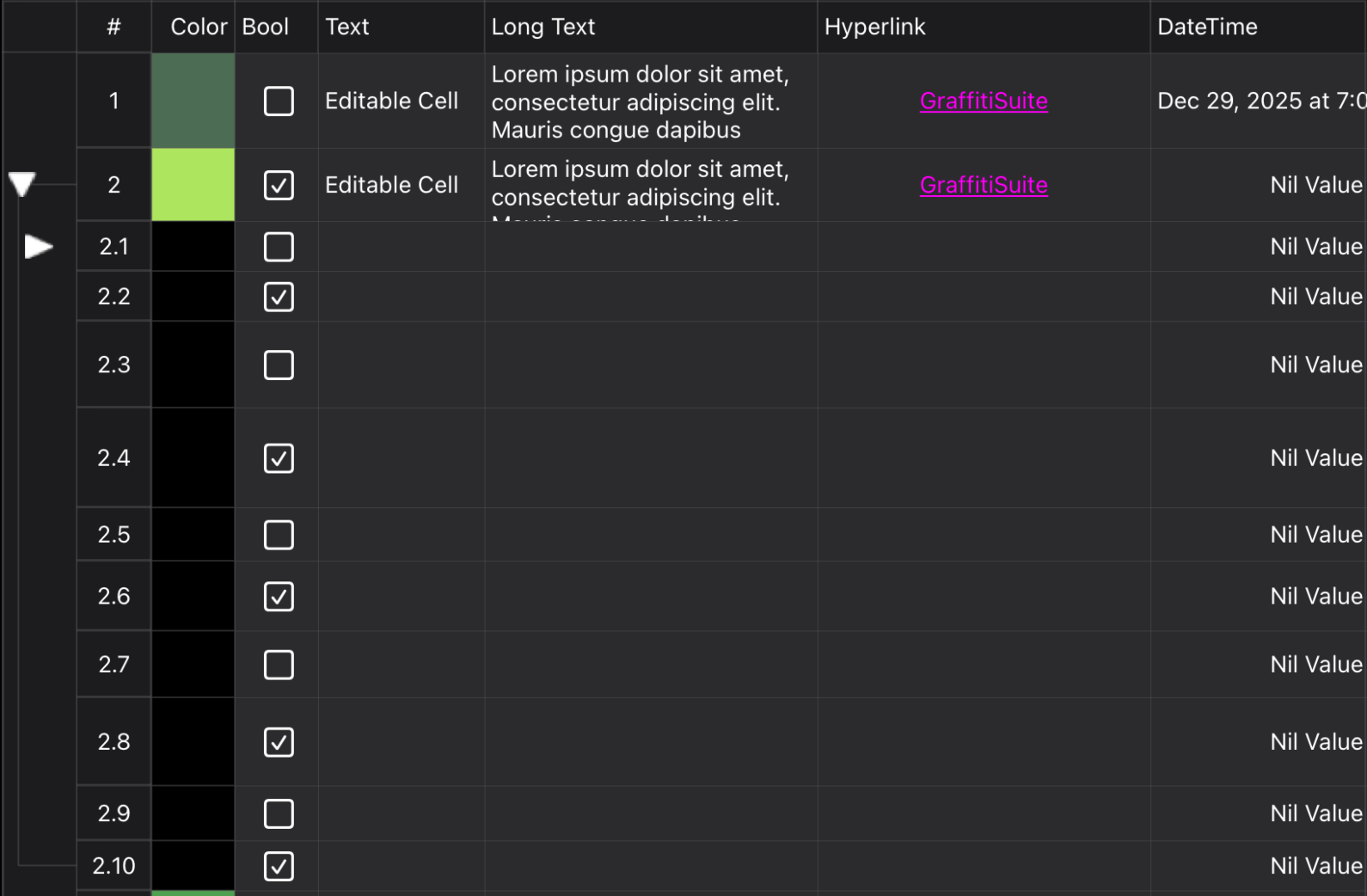Enable the row 2.7 checkbox

tap(279, 665)
